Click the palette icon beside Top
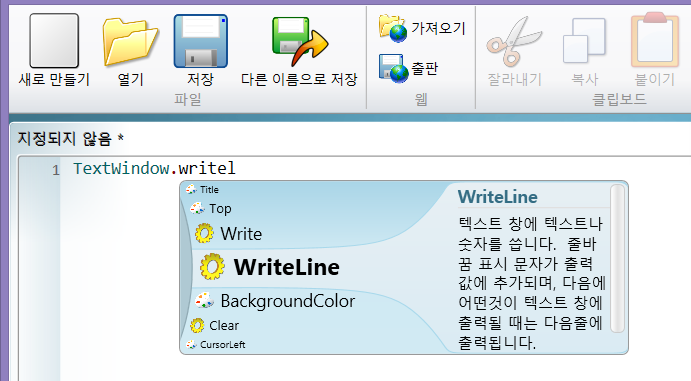691x381 pixels. tap(197, 208)
